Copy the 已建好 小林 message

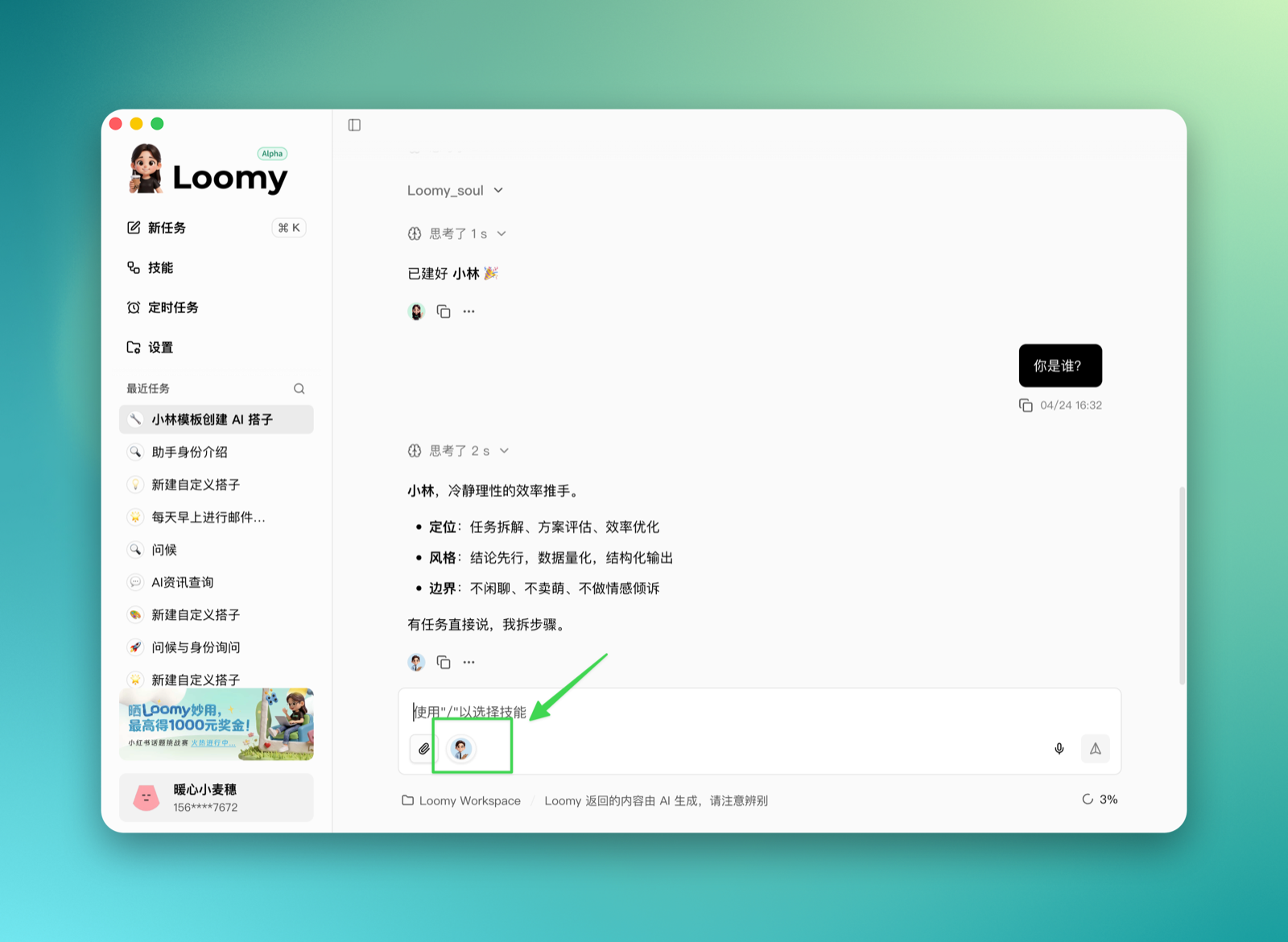point(444,311)
